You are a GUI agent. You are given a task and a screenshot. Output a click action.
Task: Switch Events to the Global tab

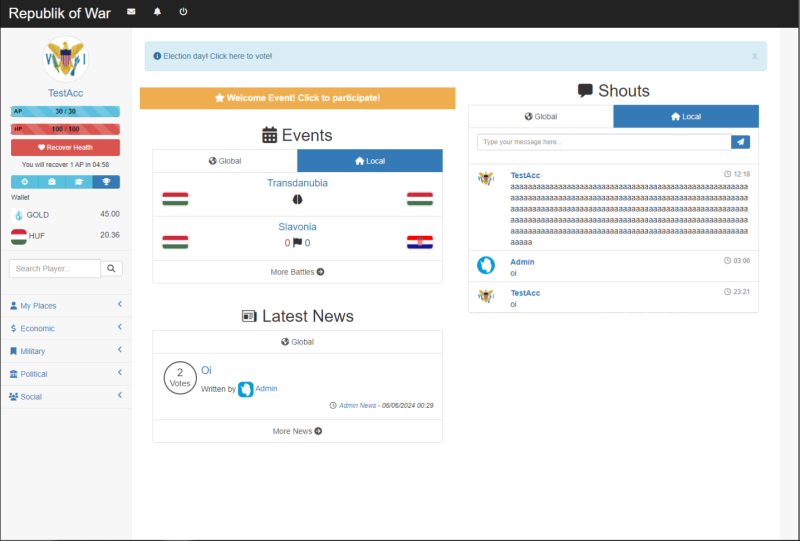(x=225, y=161)
